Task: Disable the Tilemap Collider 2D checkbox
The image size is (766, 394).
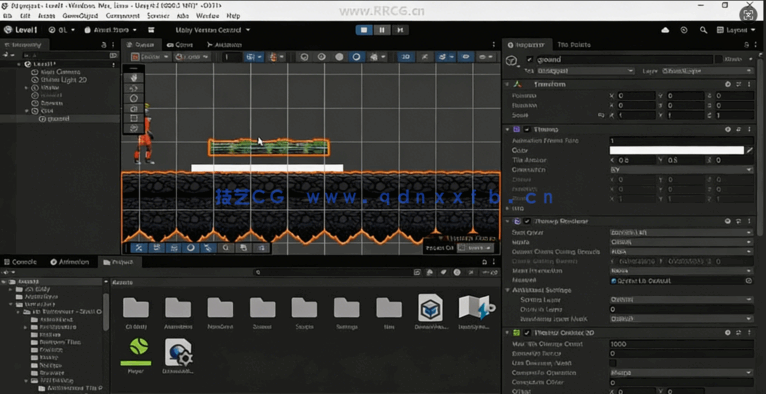Action: tap(527, 332)
